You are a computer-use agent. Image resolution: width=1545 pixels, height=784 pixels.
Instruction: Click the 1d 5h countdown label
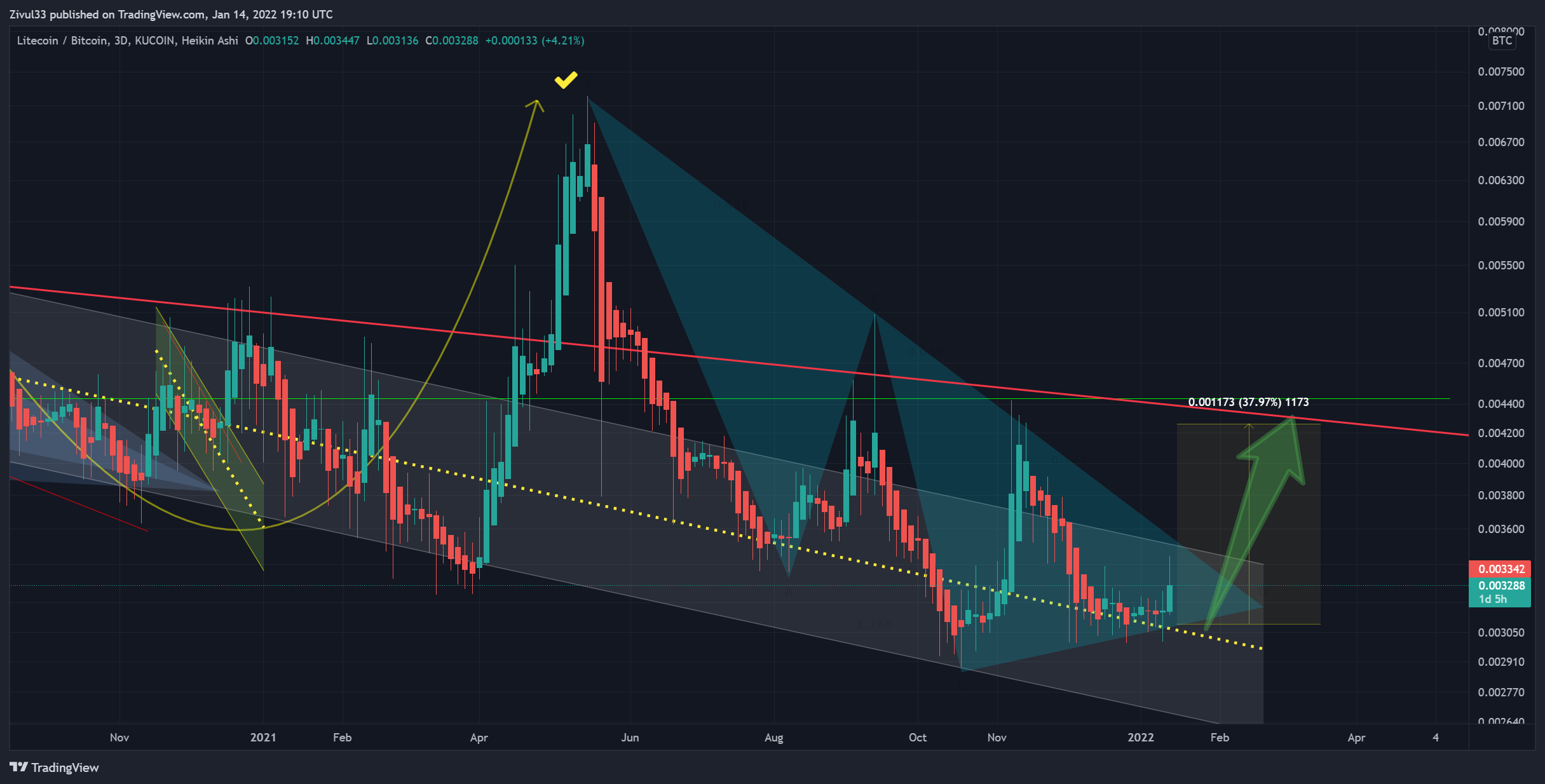[x=1493, y=599]
